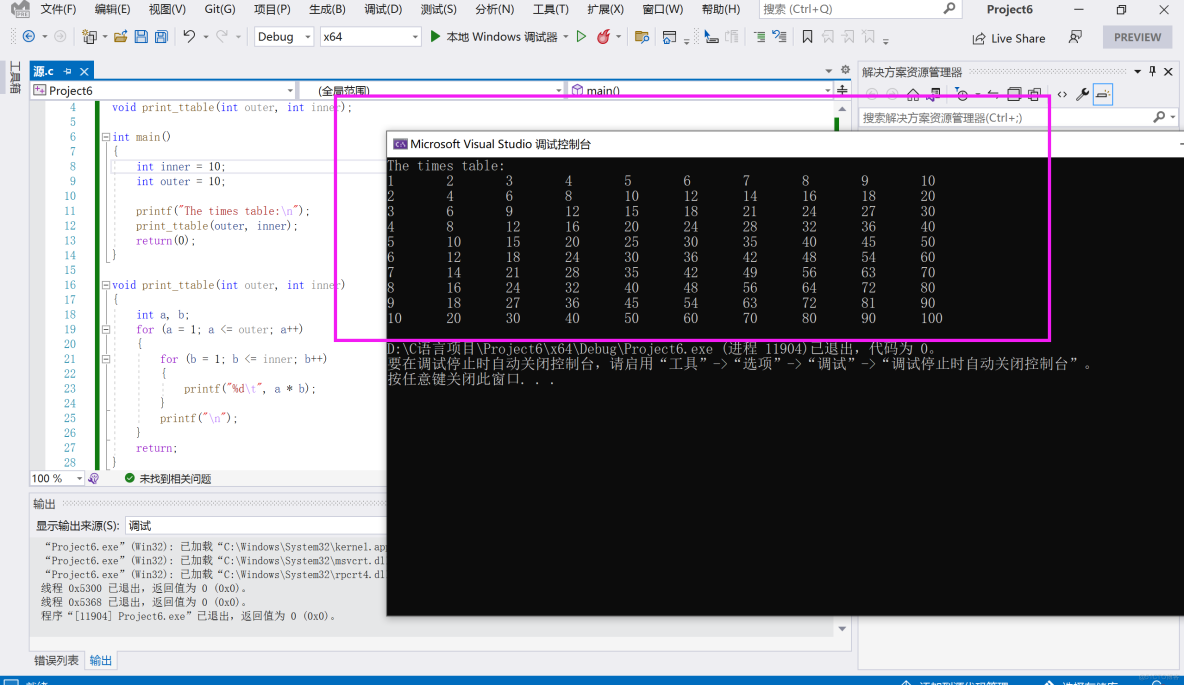
Task: Click the Undo arrow icon
Action: point(189,37)
